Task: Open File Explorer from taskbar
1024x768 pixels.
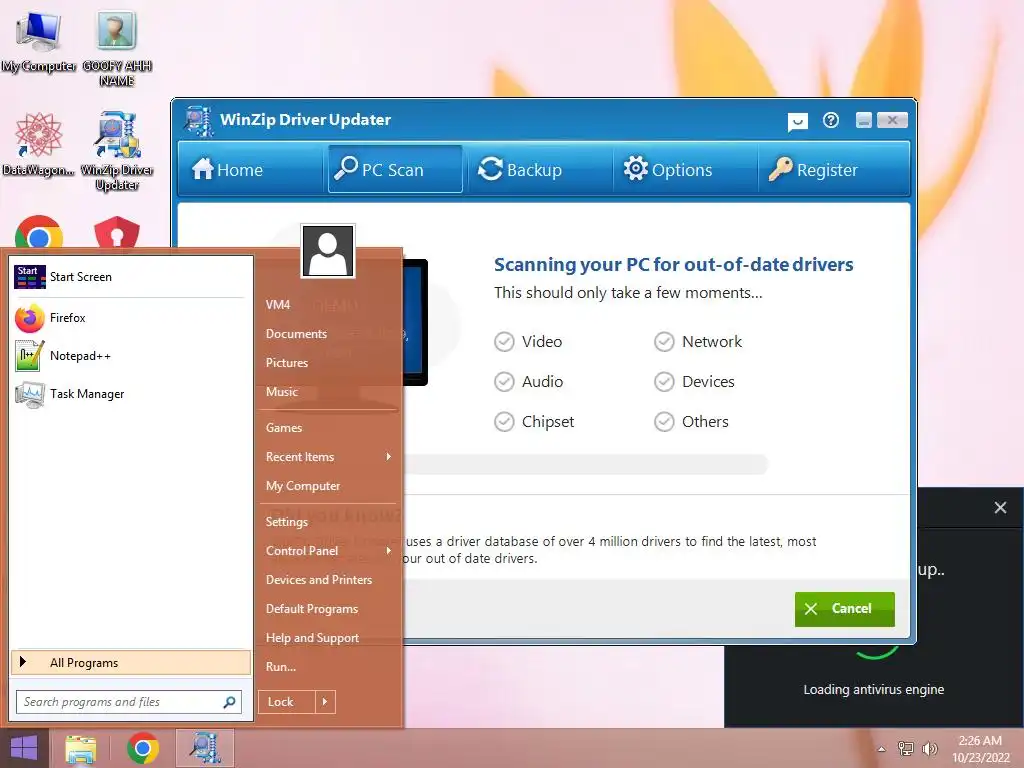Action: (x=80, y=748)
